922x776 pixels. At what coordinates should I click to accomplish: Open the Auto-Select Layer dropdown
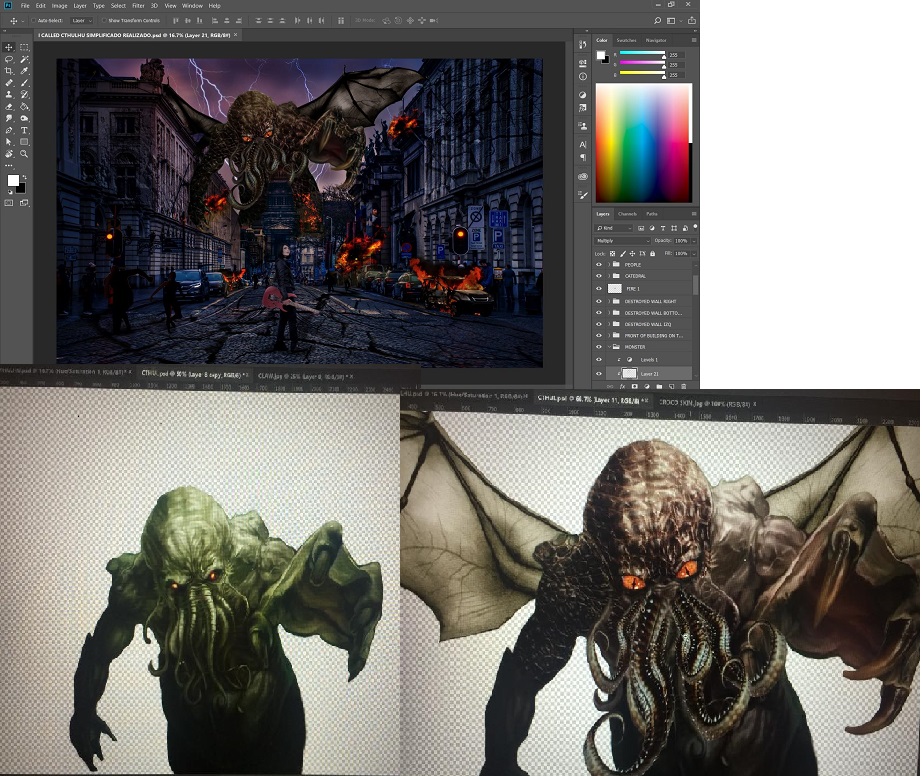81,21
